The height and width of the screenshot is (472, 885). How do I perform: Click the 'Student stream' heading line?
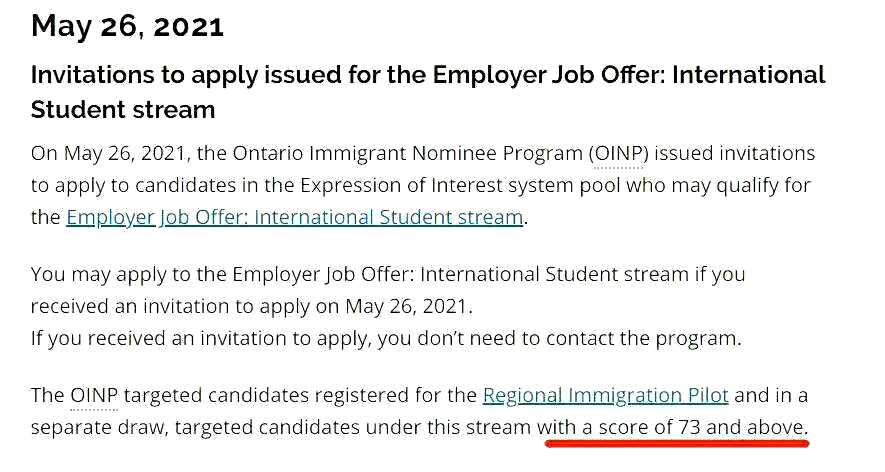[123, 109]
